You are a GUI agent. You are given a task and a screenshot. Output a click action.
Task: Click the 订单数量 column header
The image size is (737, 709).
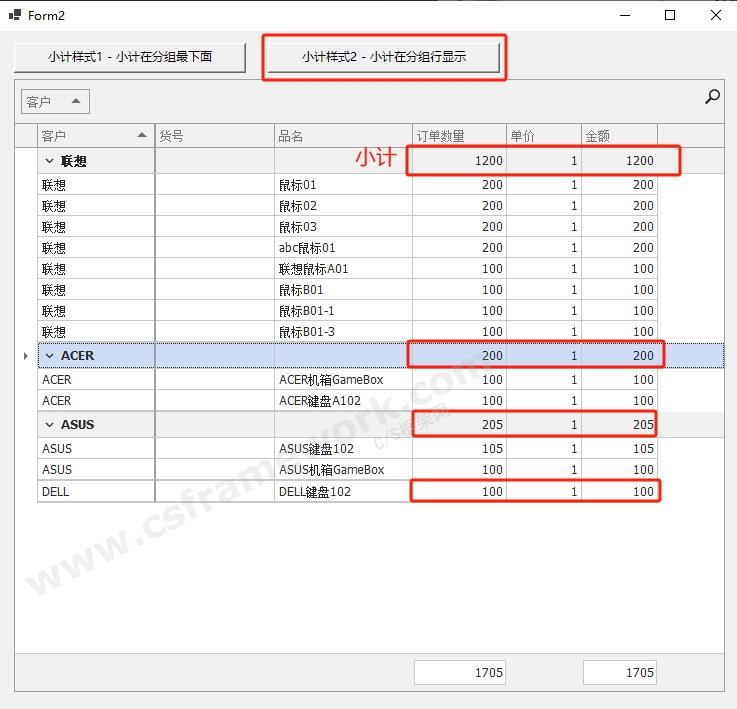[458, 136]
